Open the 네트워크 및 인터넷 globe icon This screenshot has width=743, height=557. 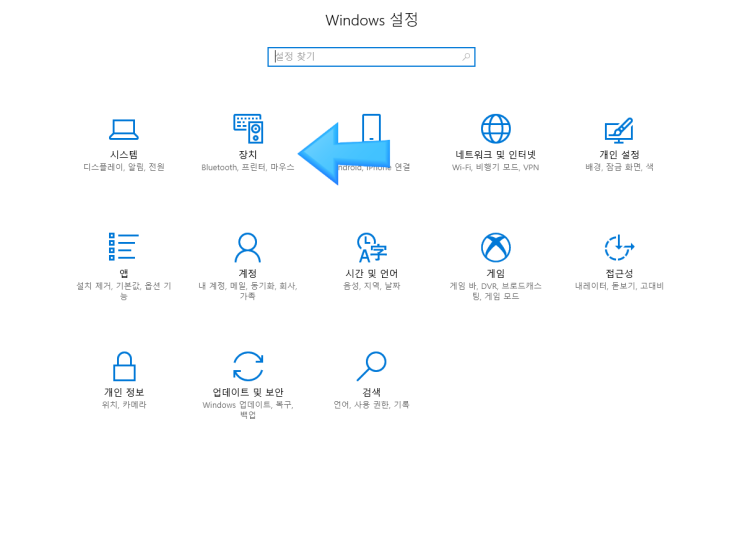[x=496, y=128]
